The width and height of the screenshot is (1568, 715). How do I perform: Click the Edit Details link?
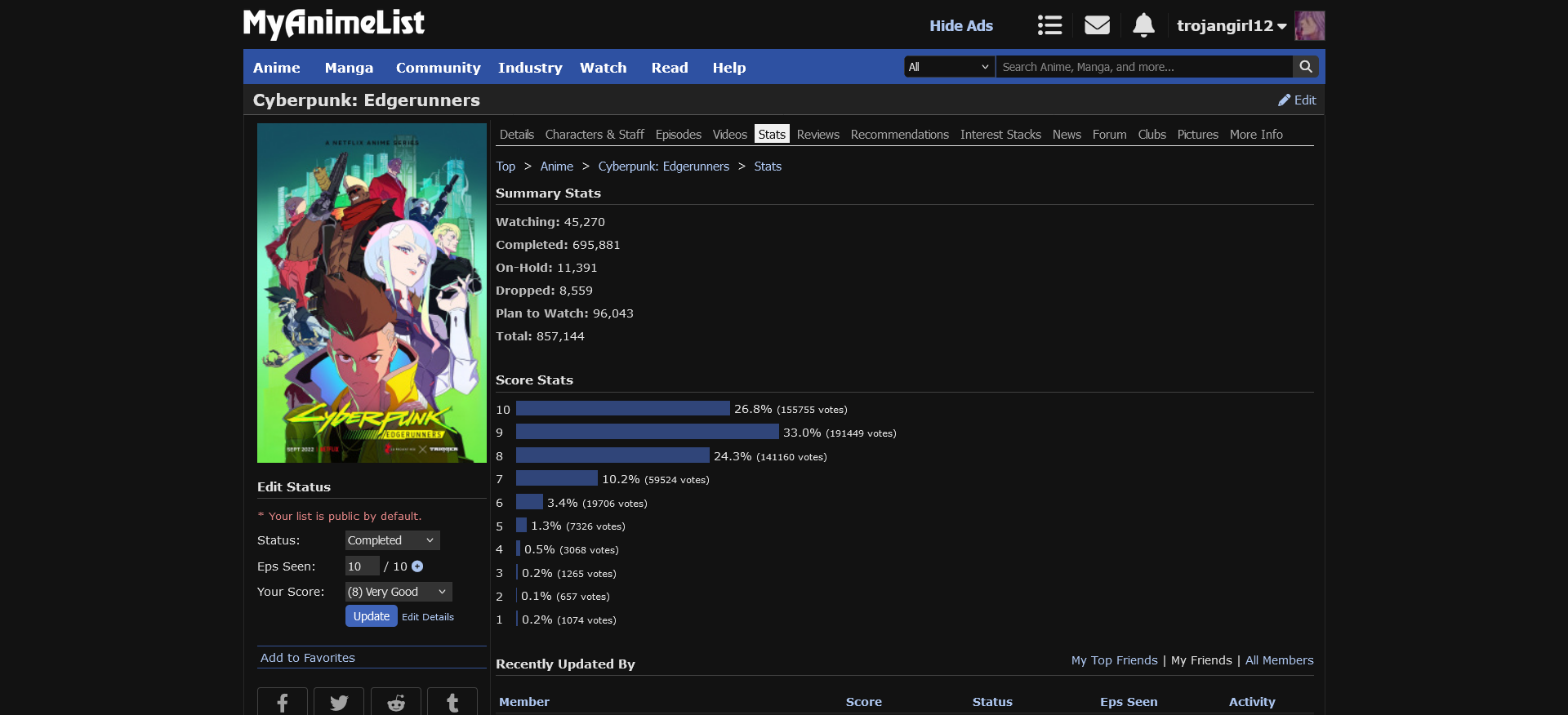click(428, 617)
